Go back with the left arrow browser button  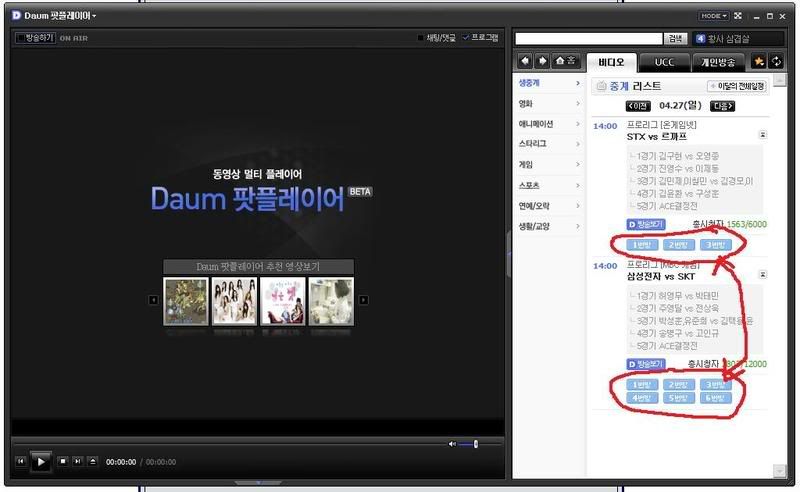click(525, 61)
